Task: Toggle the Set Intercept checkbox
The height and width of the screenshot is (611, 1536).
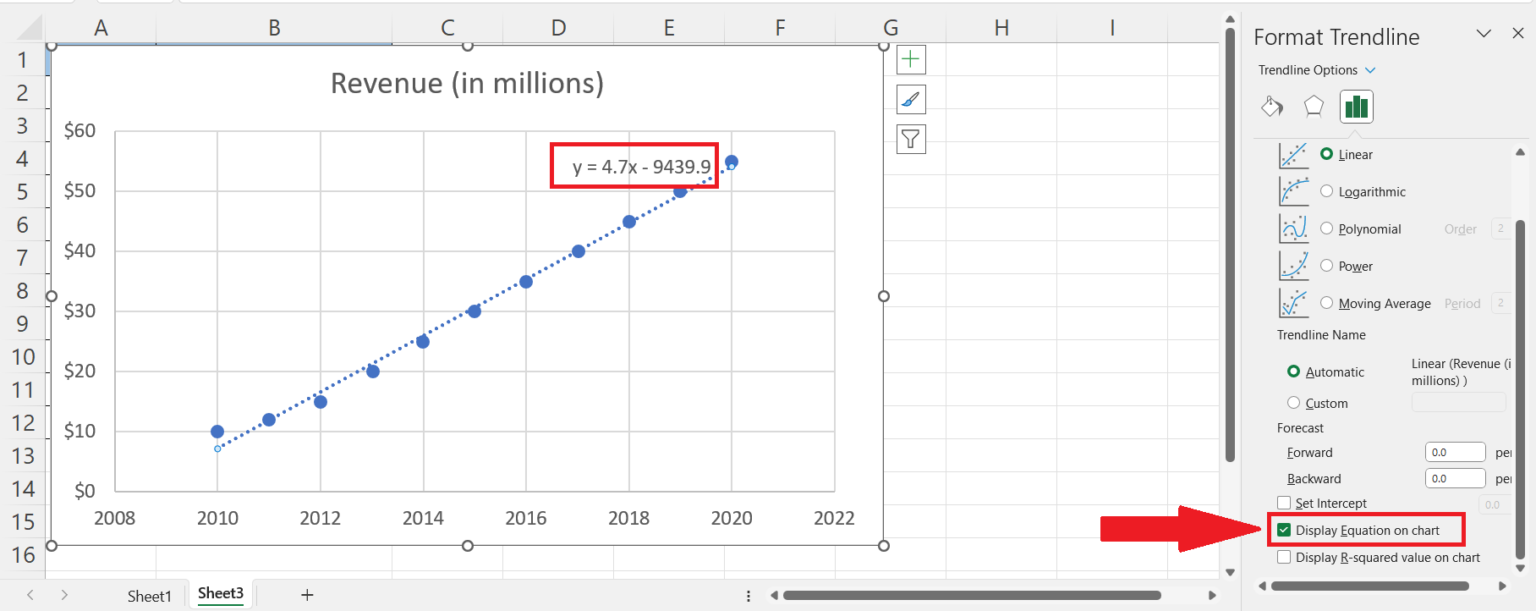Action: coord(1284,503)
